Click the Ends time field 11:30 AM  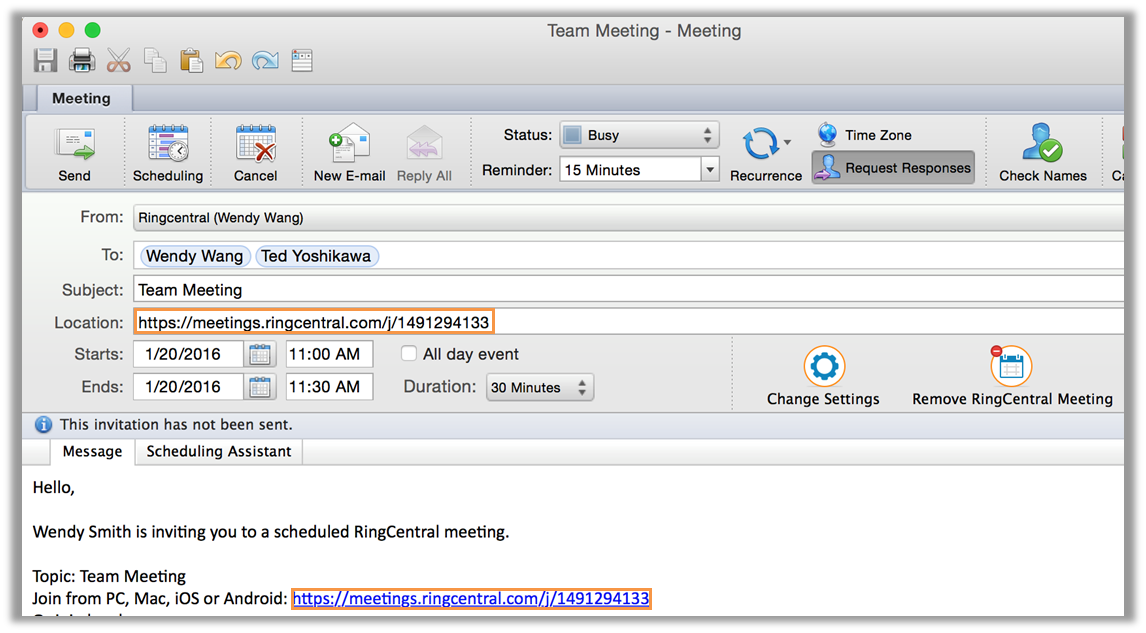coord(329,387)
